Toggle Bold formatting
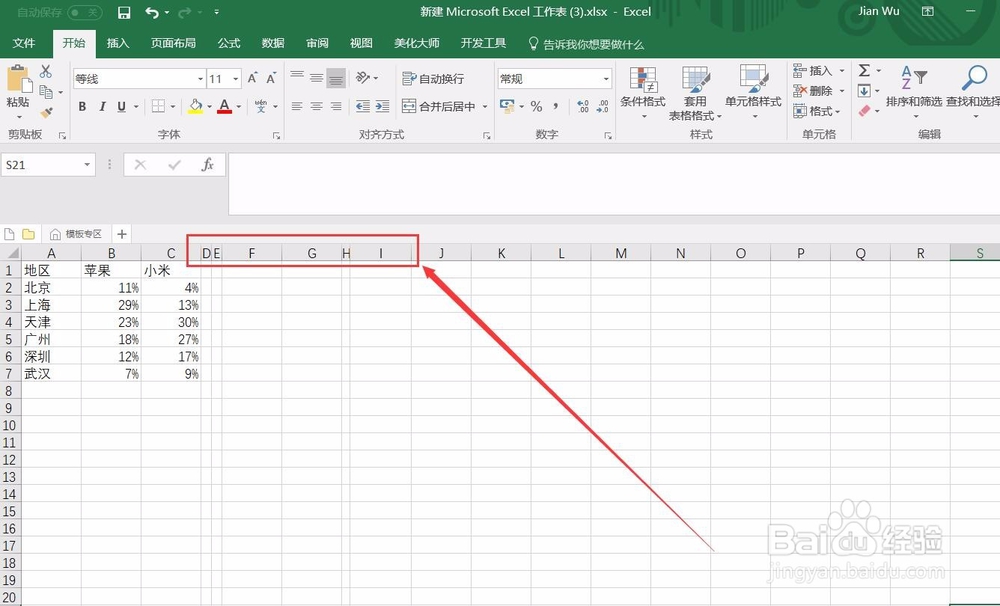Image resolution: width=1000 pixels, height=606 pixels. point(82,107)
